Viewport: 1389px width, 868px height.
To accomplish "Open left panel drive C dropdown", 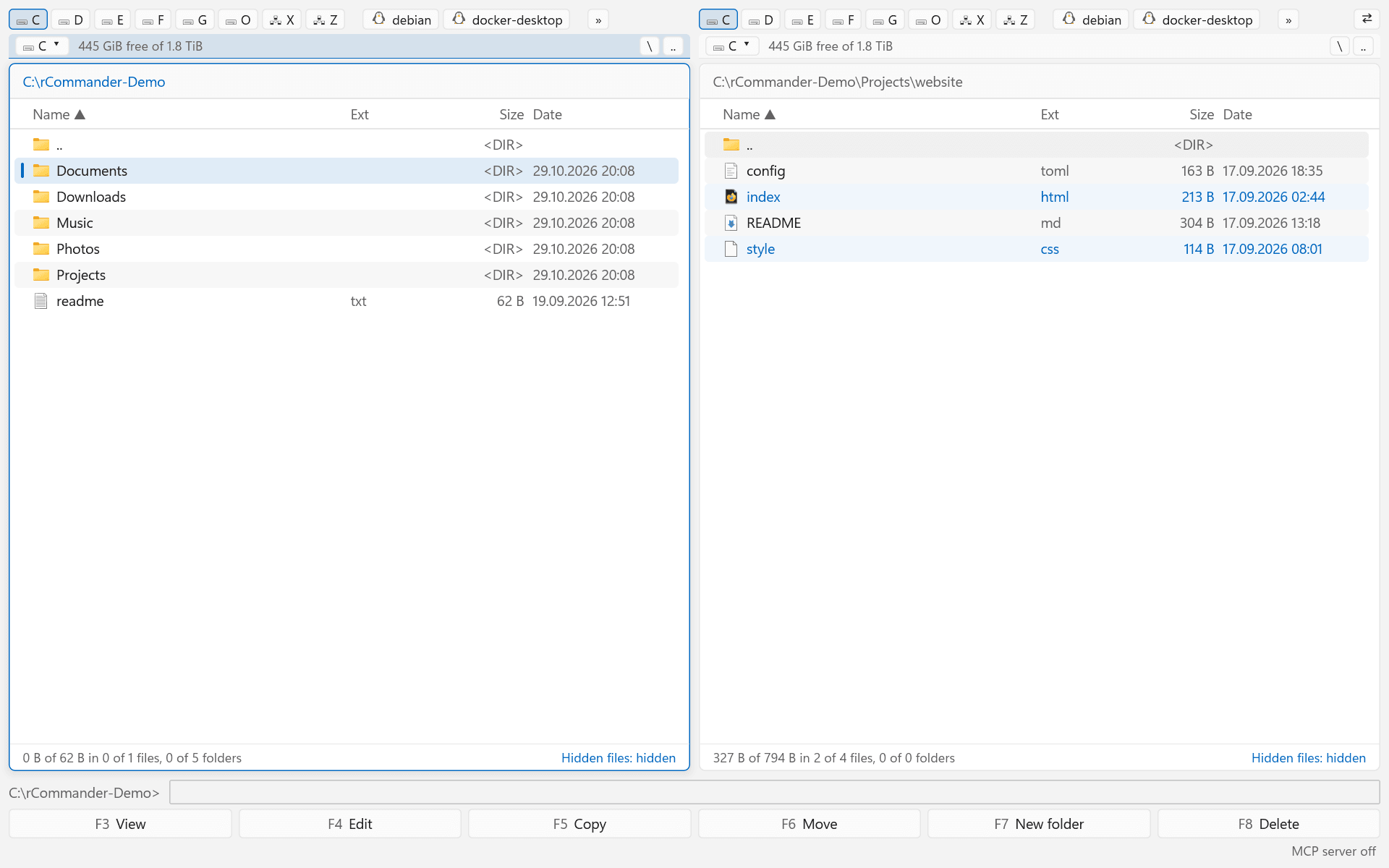I will click(42, 46).
